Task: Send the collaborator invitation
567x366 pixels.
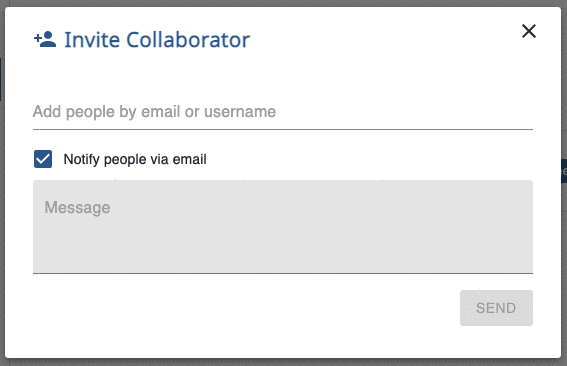Action: pyautogui.click(x=496, y=308)
